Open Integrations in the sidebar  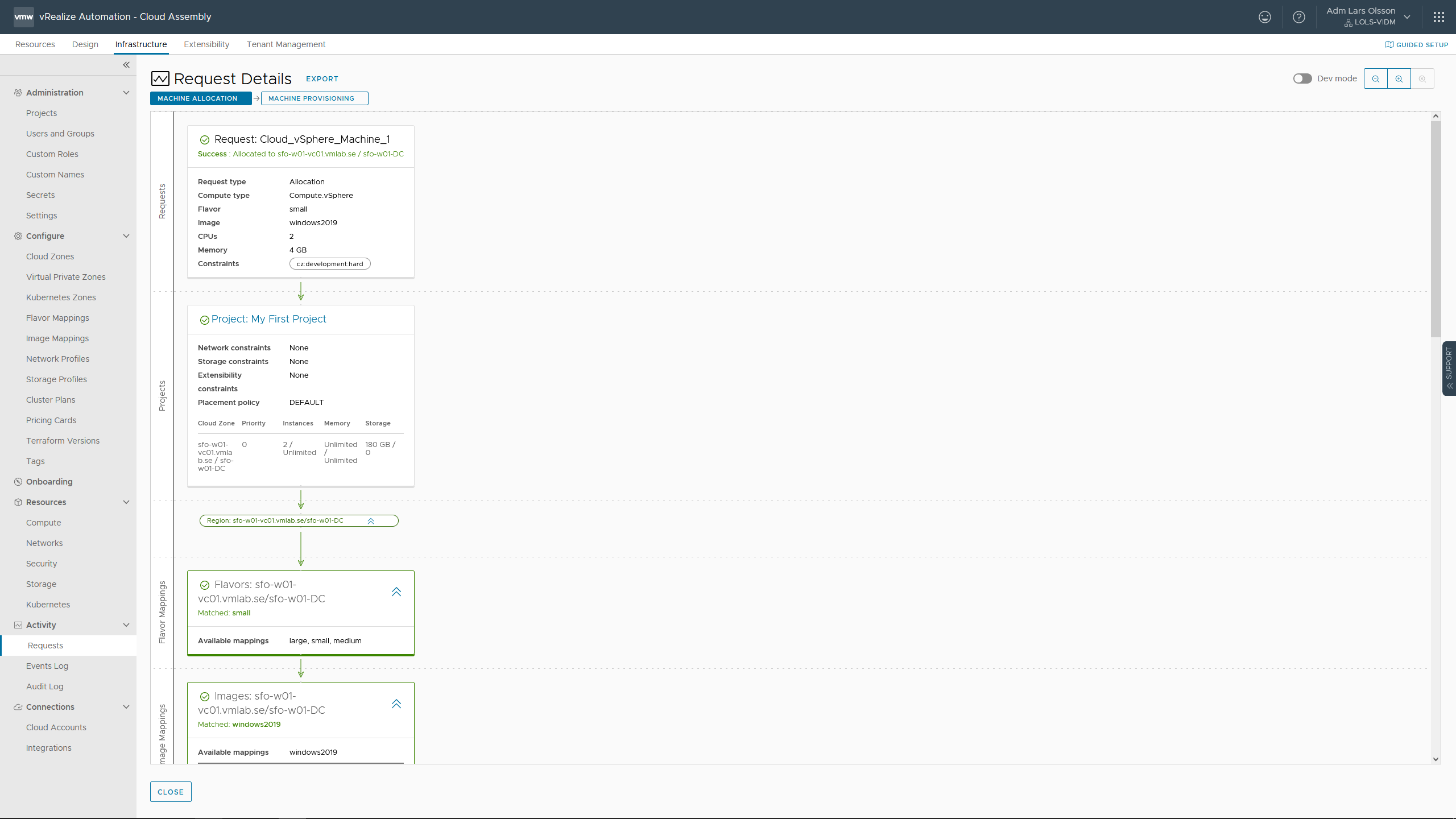pyautogui.click(x=49, y=748)
